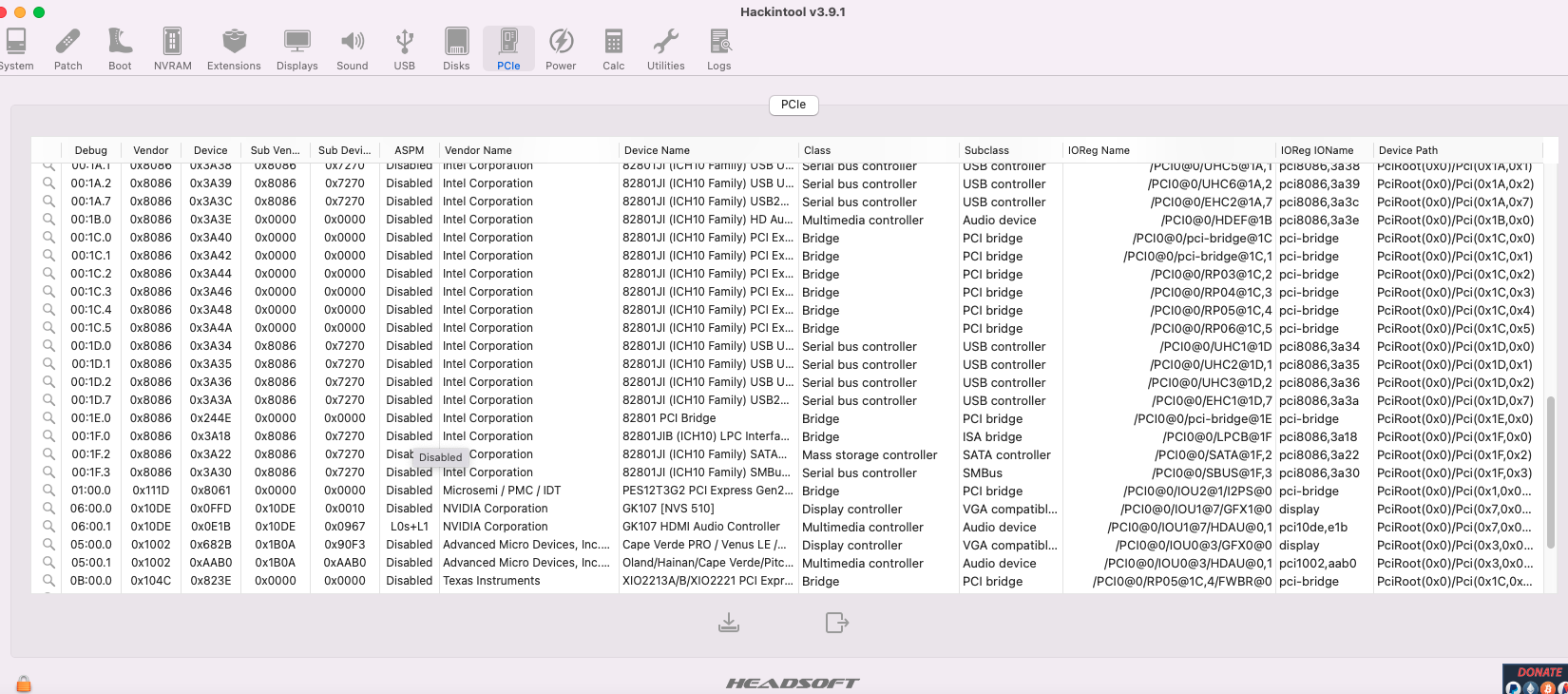Click the magnifier icon for device 00:1A.2
1568x694 pixels.
coord(48,183)
